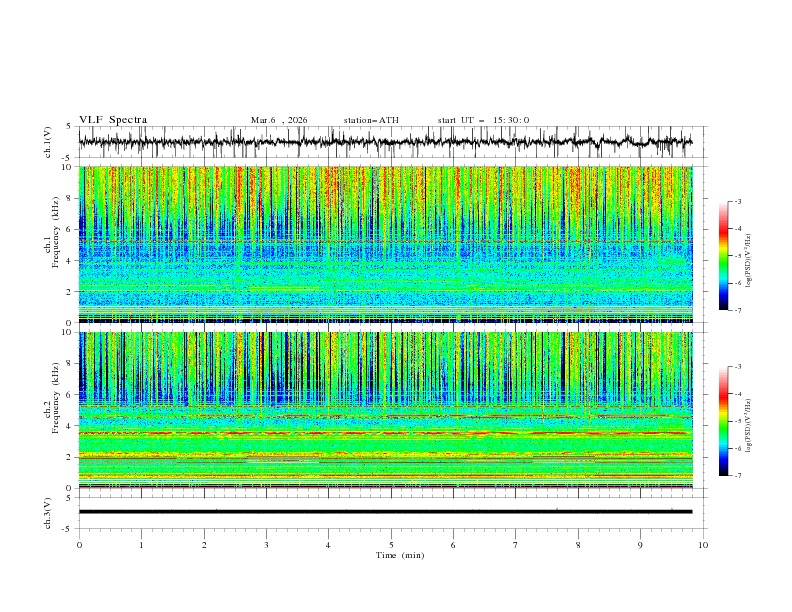Click the lower color scale bar for ch.2
Screen dimensions: 792x612
tap(723, 421)
